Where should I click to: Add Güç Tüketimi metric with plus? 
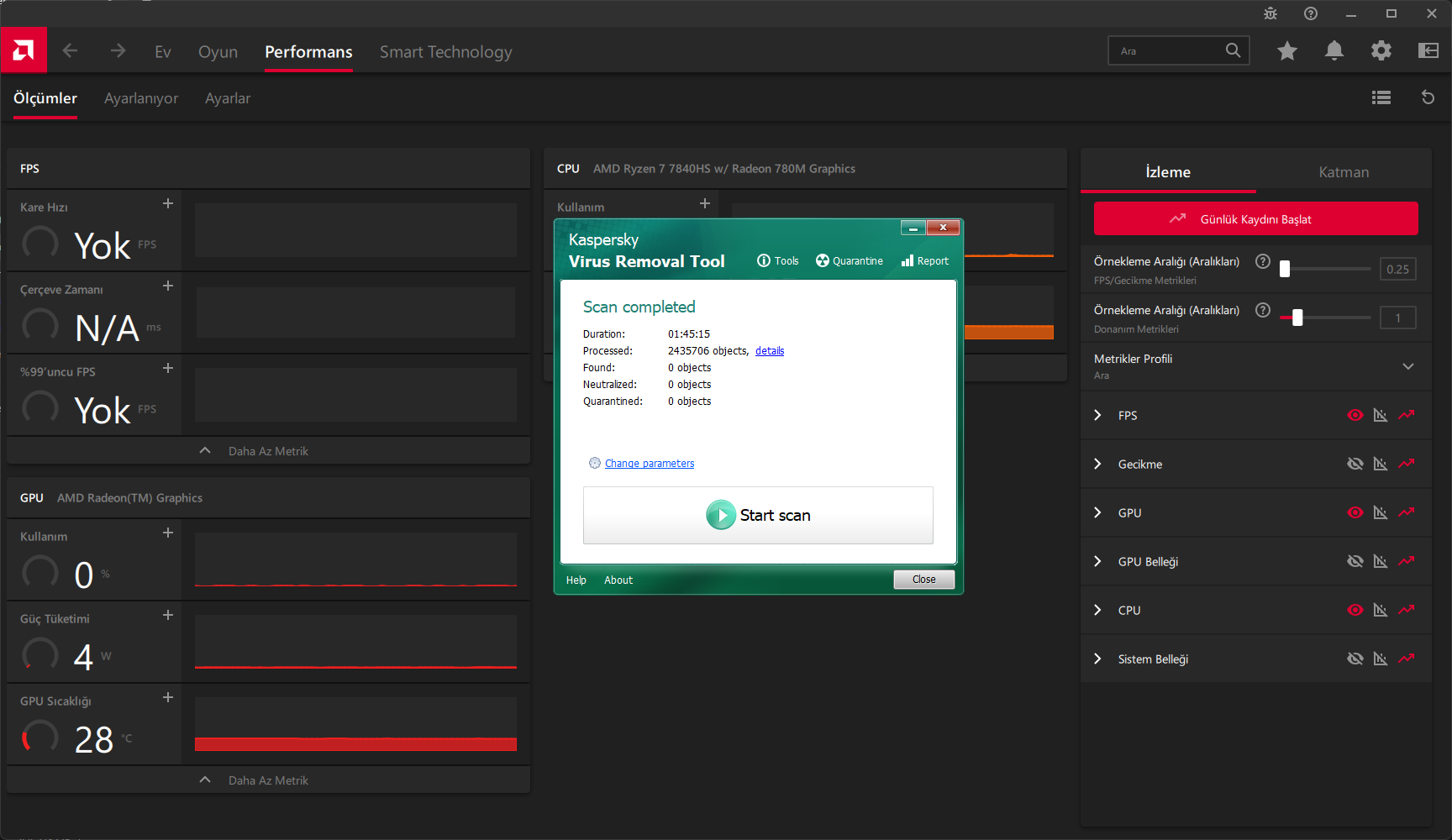[x=168, y=615]
